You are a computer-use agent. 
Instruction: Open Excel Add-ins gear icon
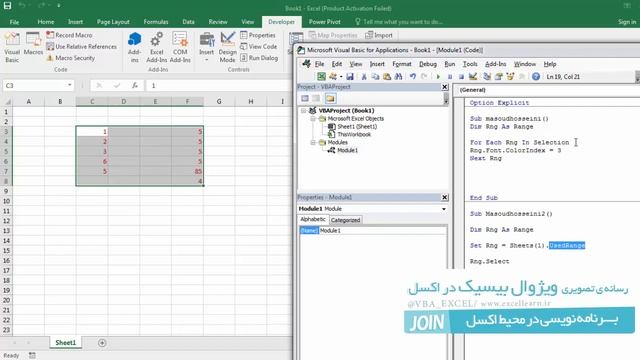point(157,47)
